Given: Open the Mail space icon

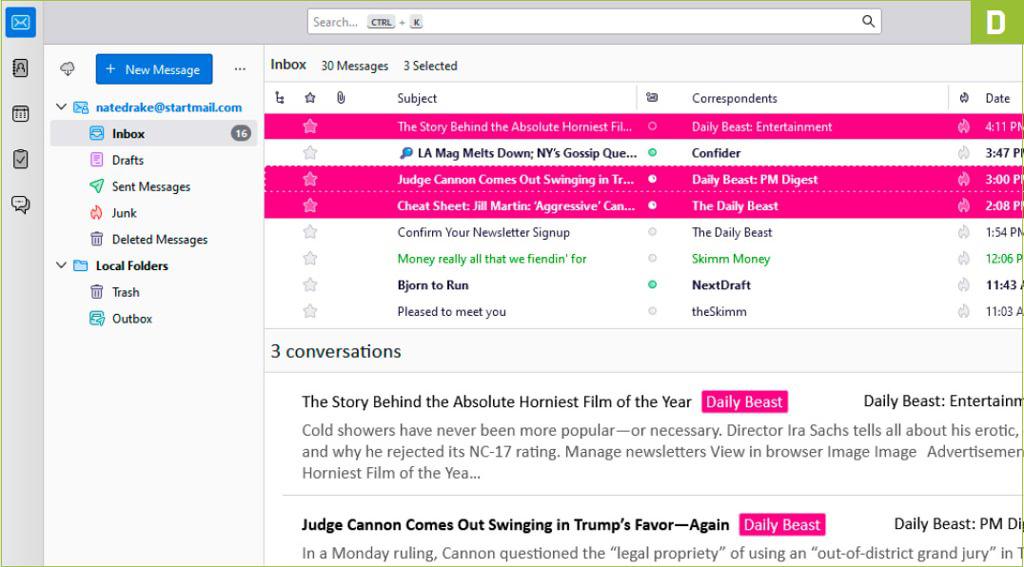Looking at the screenshot, I should (20, 22).
